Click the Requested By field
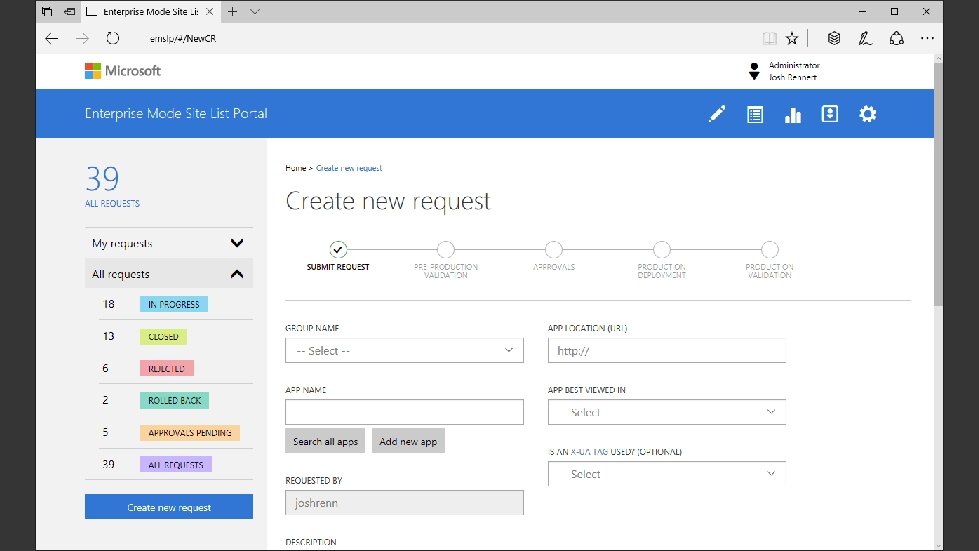Viewport: 979px width, 551px height. 404,502
